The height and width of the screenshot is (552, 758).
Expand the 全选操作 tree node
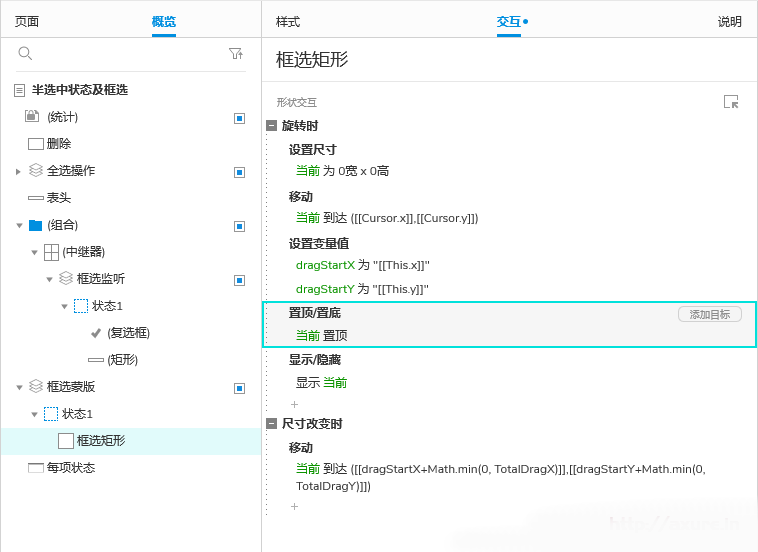18,172
